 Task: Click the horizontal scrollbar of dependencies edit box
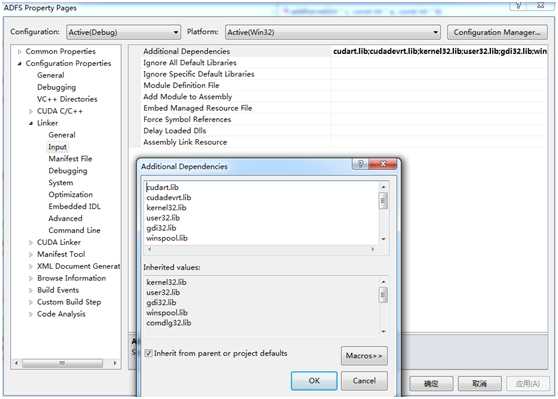point(261,250)
